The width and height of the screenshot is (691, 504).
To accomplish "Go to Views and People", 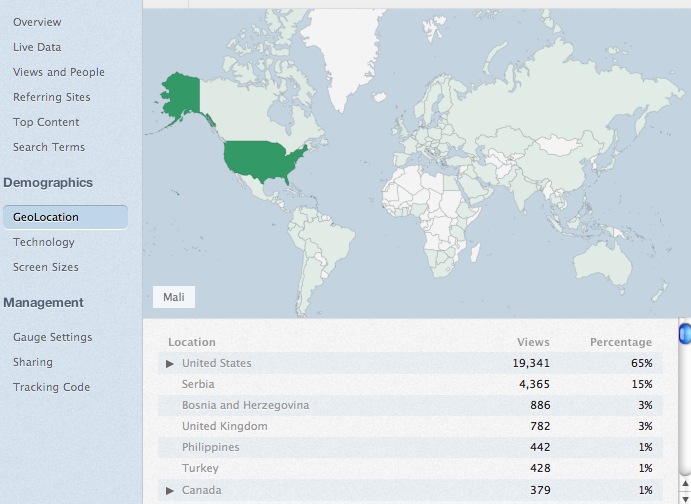I will click(x=59, y=72).
